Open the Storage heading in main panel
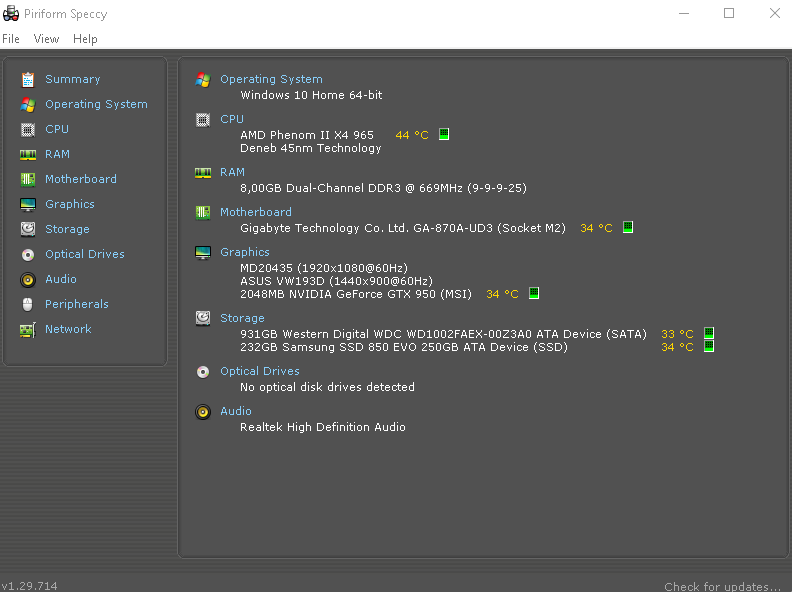Screen dimensions: 792x592 pos(242,318)
